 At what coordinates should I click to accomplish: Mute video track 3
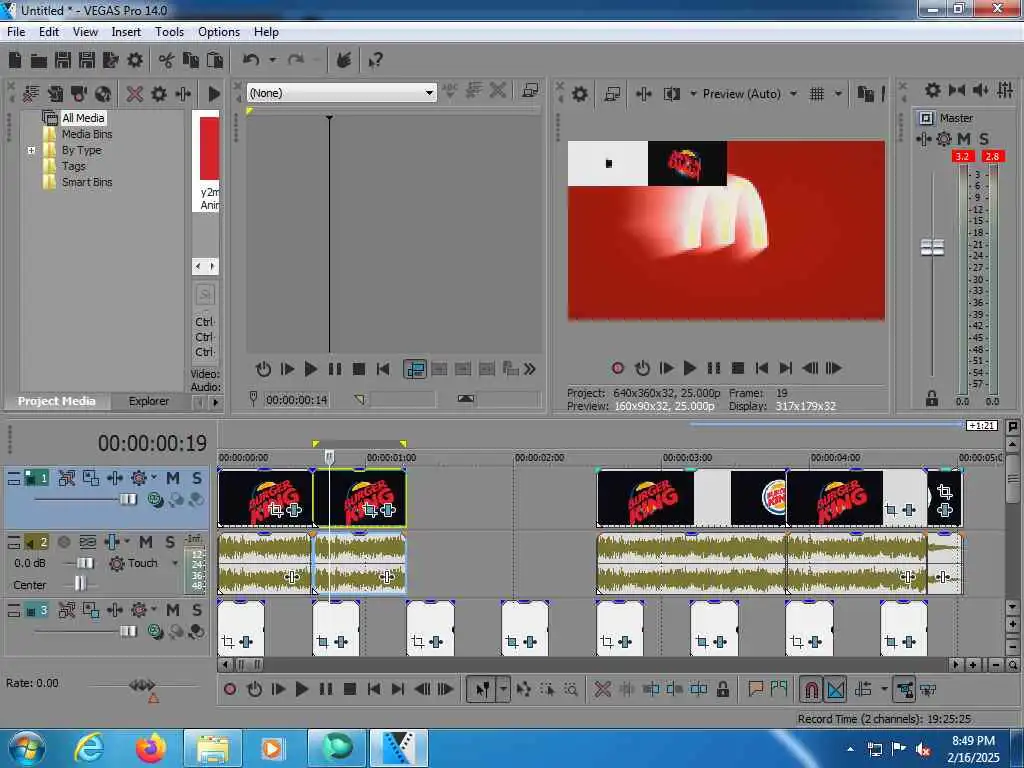coord(173,610)
